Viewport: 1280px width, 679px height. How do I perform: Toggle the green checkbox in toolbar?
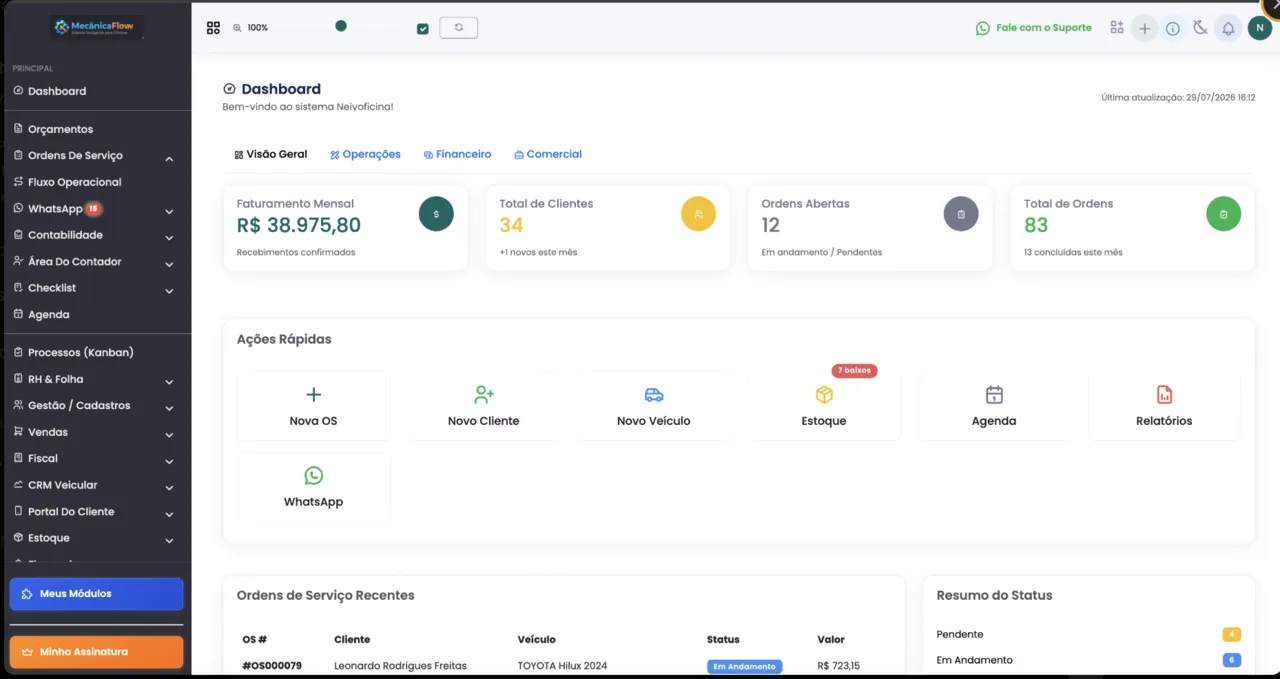[422, 28]
